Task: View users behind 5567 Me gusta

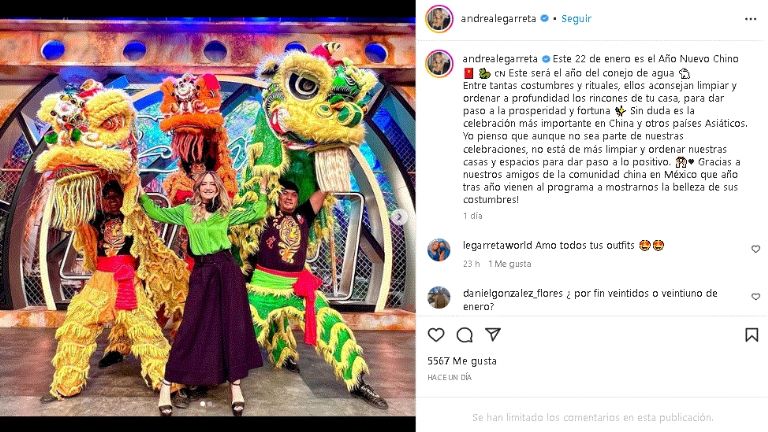Action: (461, 361)
